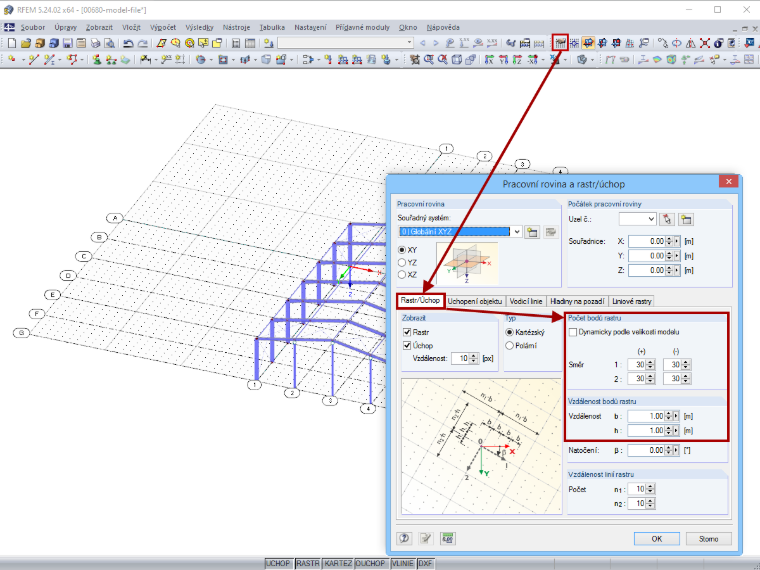760x570 pixels.
Task: Toggle VLINIE button in the status bar
Action: point(402,563)
